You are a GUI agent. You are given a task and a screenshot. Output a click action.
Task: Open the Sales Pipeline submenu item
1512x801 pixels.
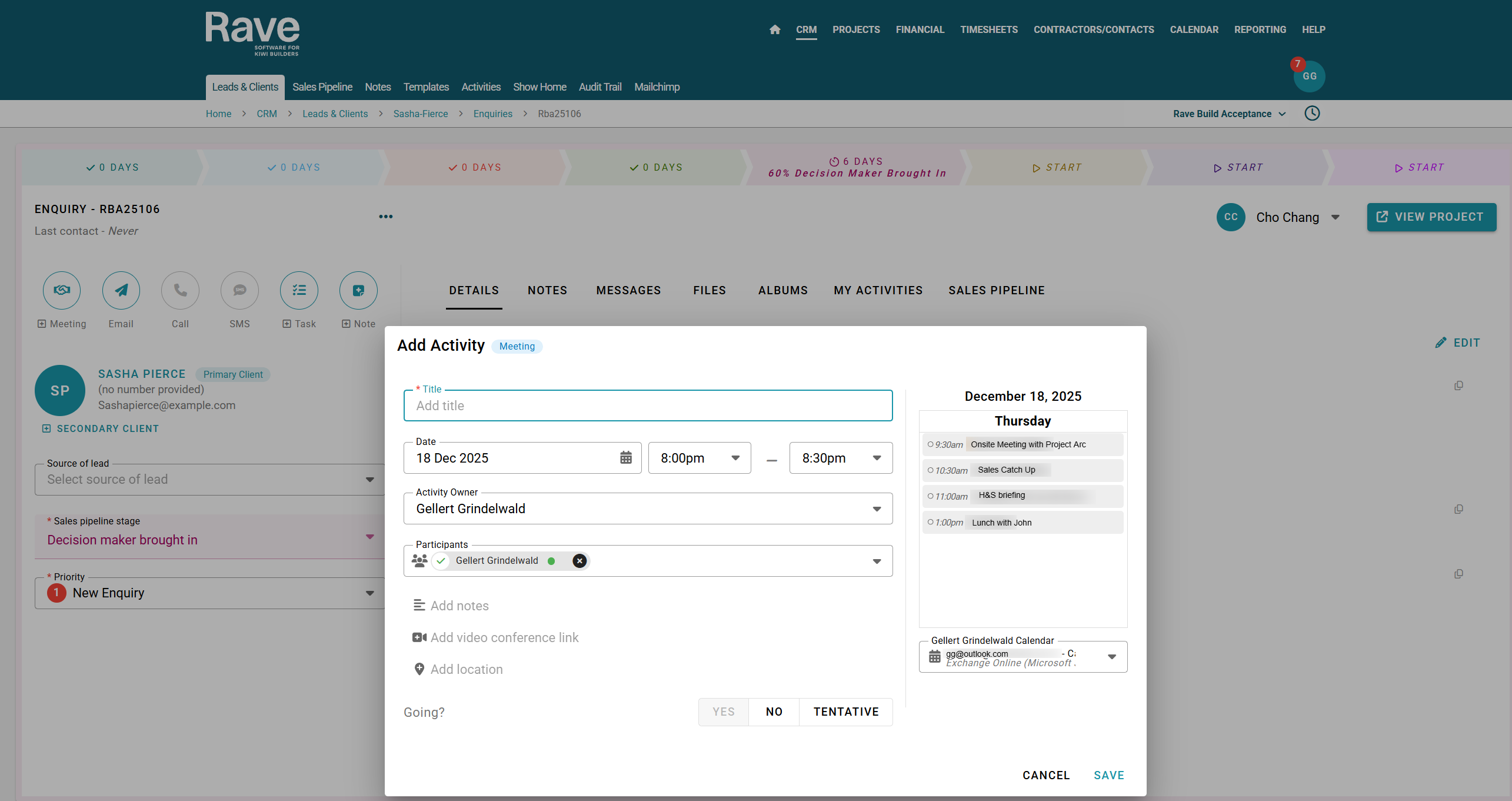[x=322, y=87]
